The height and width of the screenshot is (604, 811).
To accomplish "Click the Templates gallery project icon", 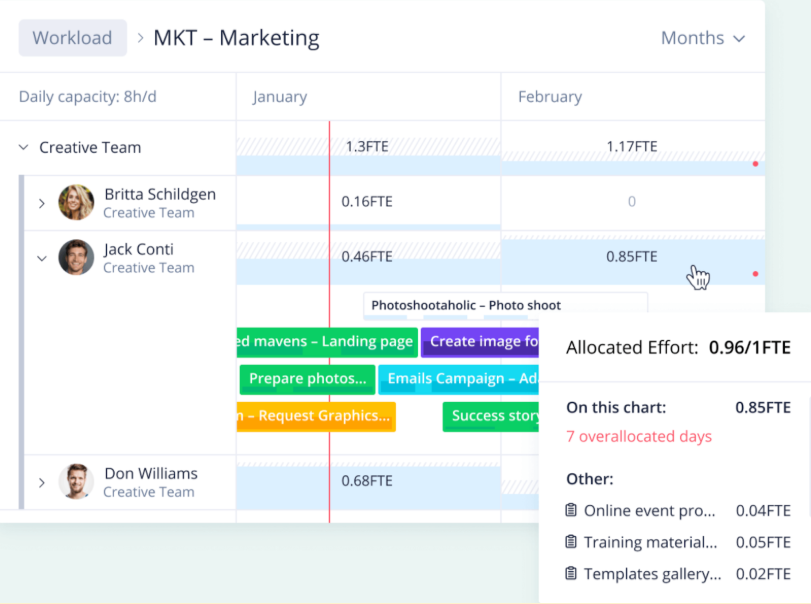I will (x=572, y=574).
